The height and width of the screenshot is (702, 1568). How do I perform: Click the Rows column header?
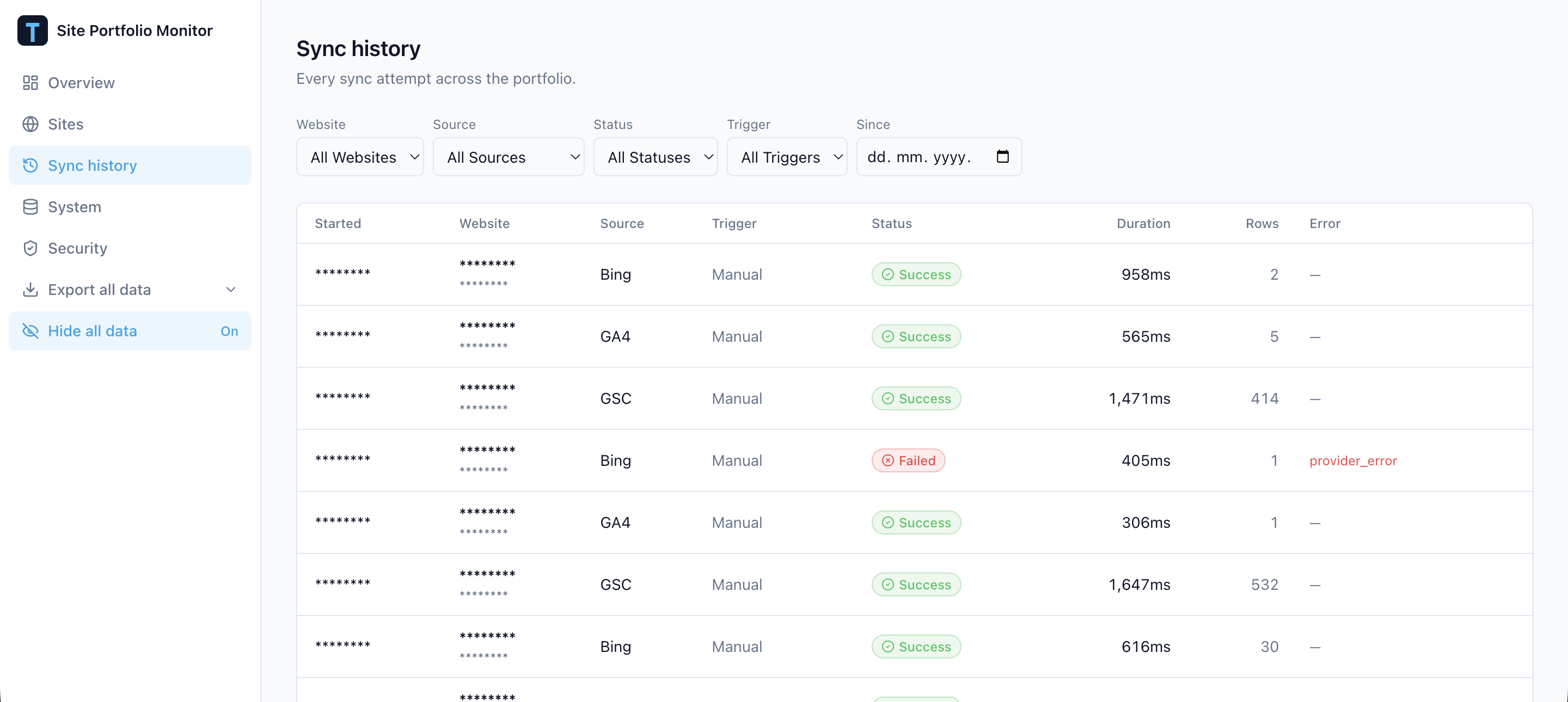pos(1262,223)
